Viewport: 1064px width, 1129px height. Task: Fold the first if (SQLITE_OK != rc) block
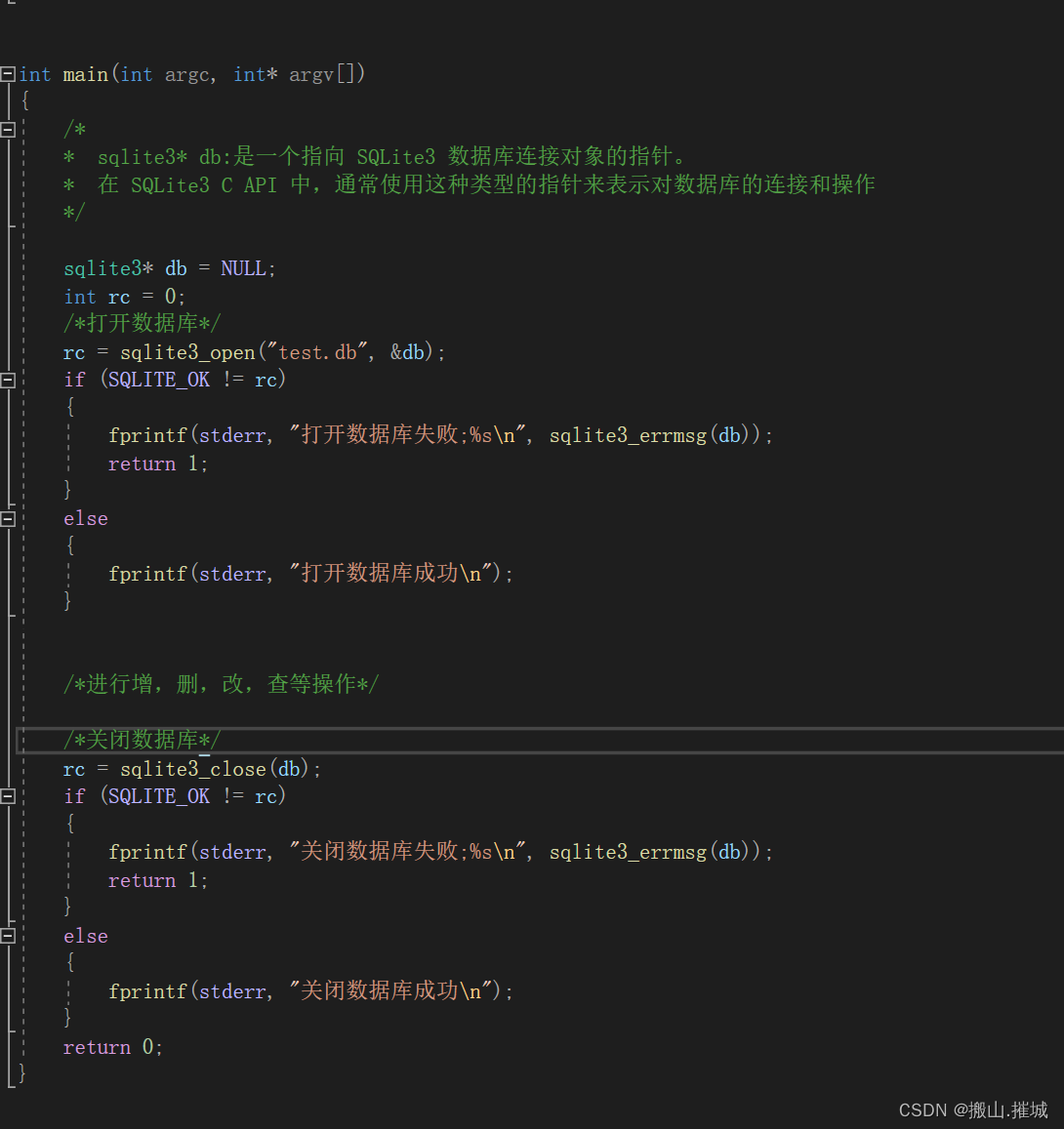click(x=7, y=379)
